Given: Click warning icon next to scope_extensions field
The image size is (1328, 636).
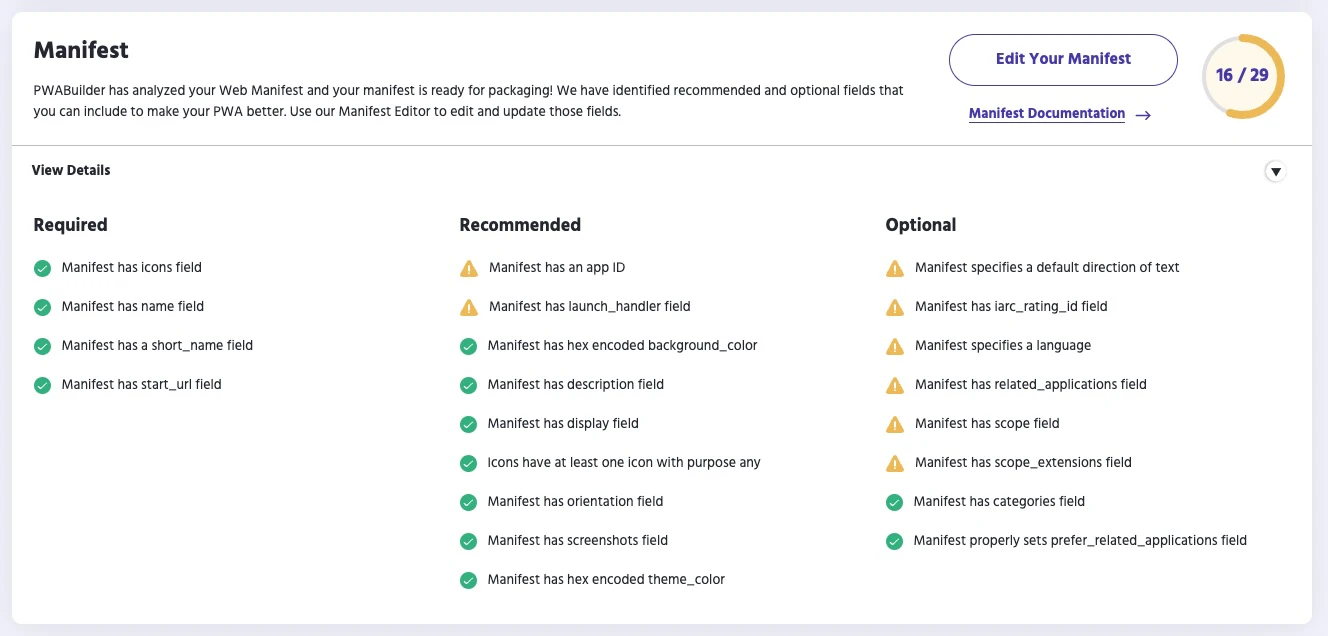Looking at the screenshot, I should (895, 463).
